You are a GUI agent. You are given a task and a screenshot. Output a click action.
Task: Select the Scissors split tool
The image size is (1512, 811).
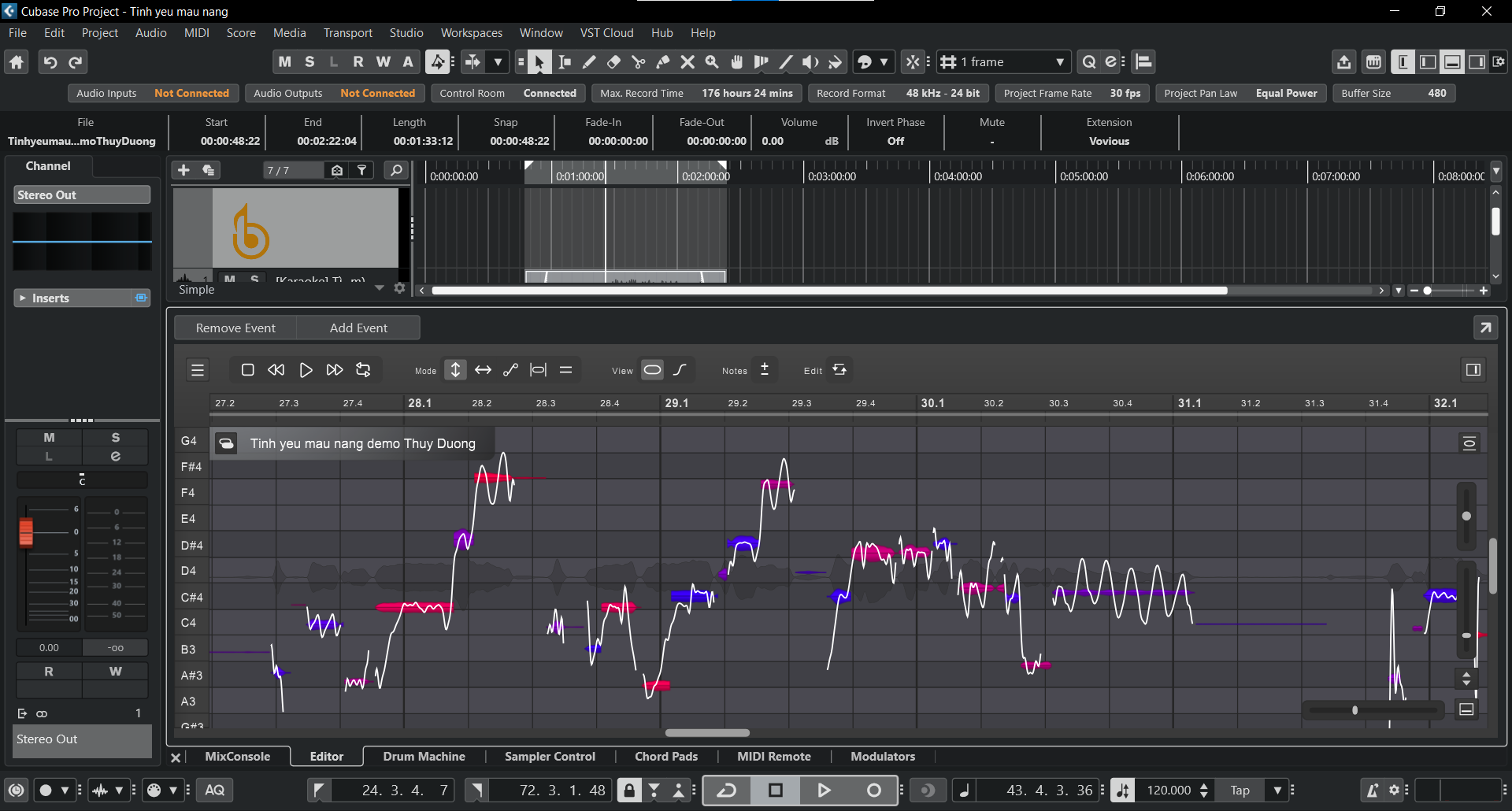coord(639,62)
